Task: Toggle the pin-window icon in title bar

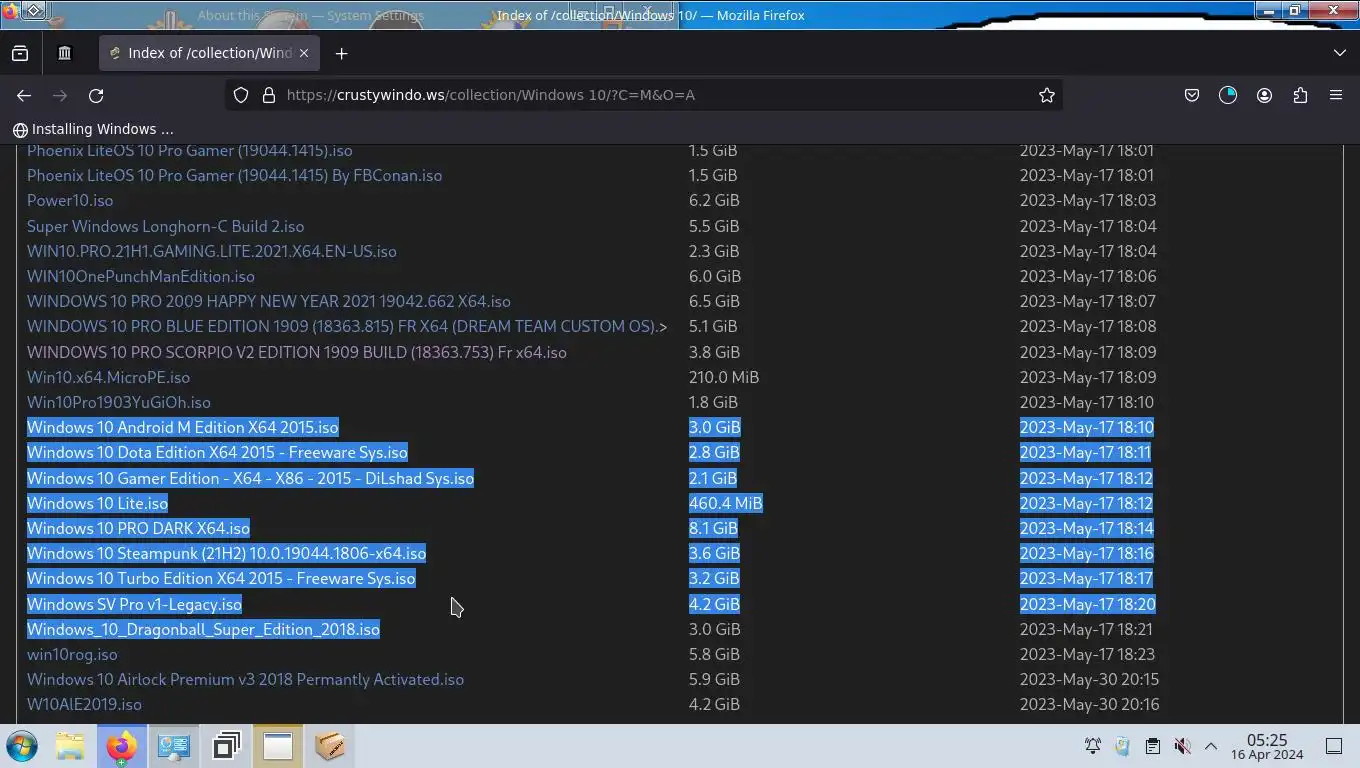Action: pyautogui.click(x=35, y=11)
